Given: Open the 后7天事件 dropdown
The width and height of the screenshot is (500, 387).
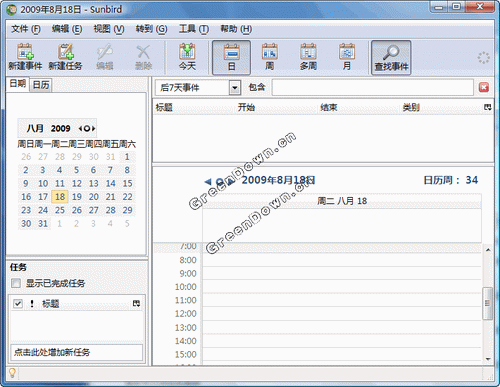Looking at the screenshot, I should (x=235, y=88).
